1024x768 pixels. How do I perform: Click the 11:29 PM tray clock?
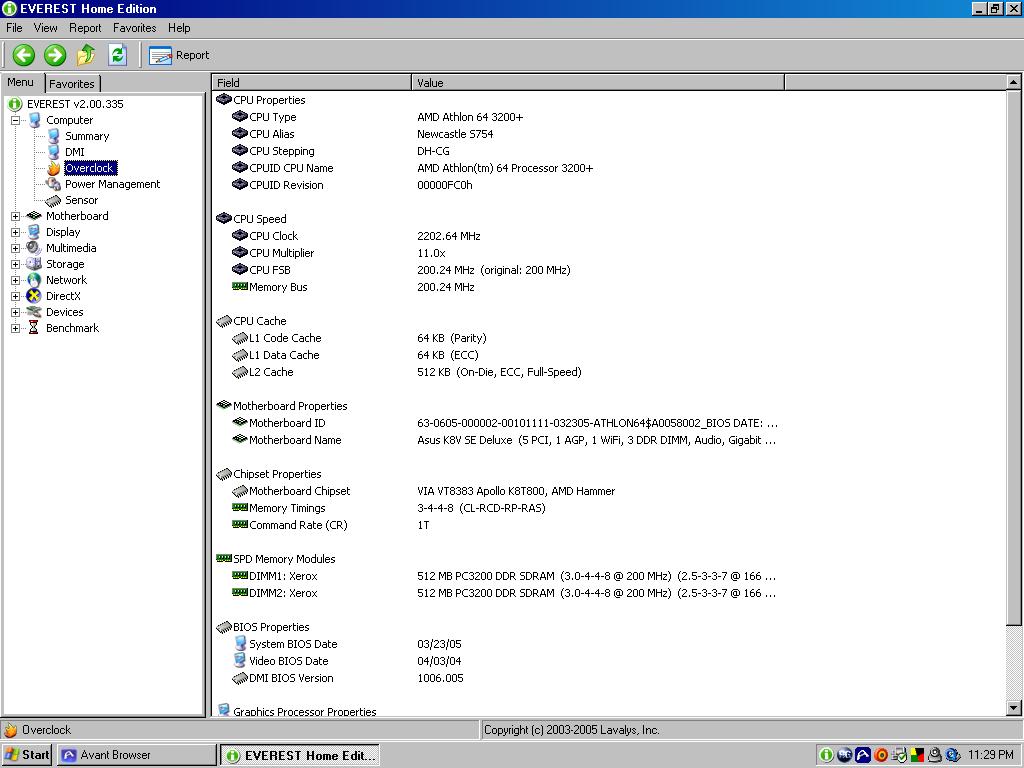pyautogui.click(x=991, y=755)
